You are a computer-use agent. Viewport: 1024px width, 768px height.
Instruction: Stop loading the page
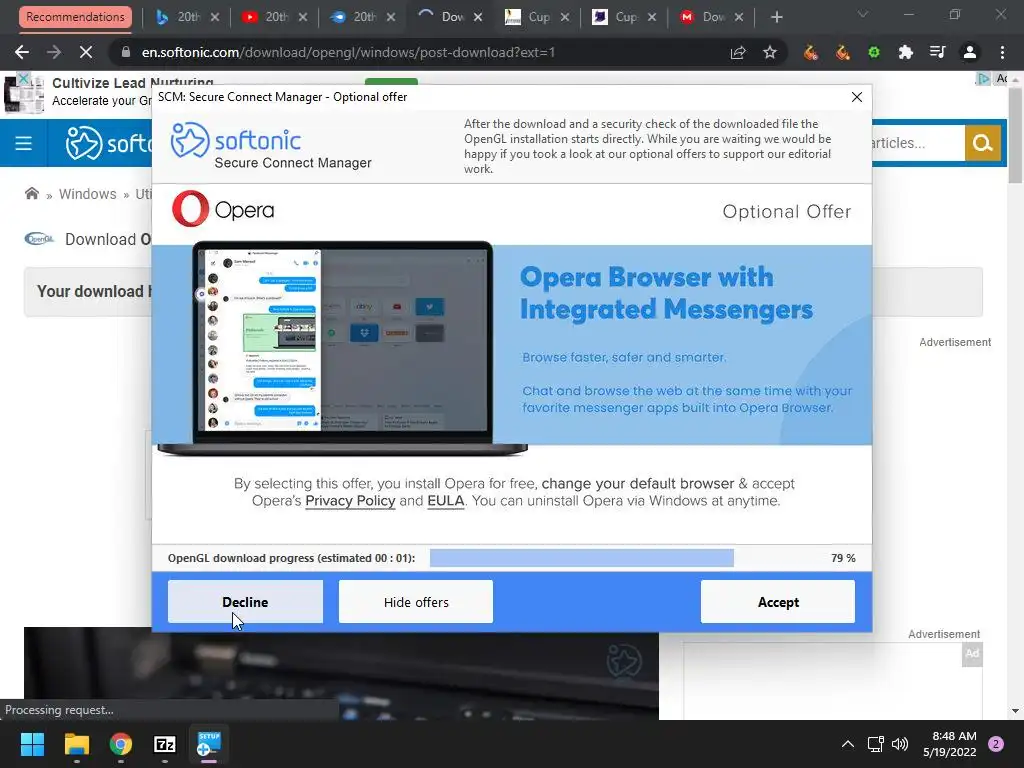(86, 52)
